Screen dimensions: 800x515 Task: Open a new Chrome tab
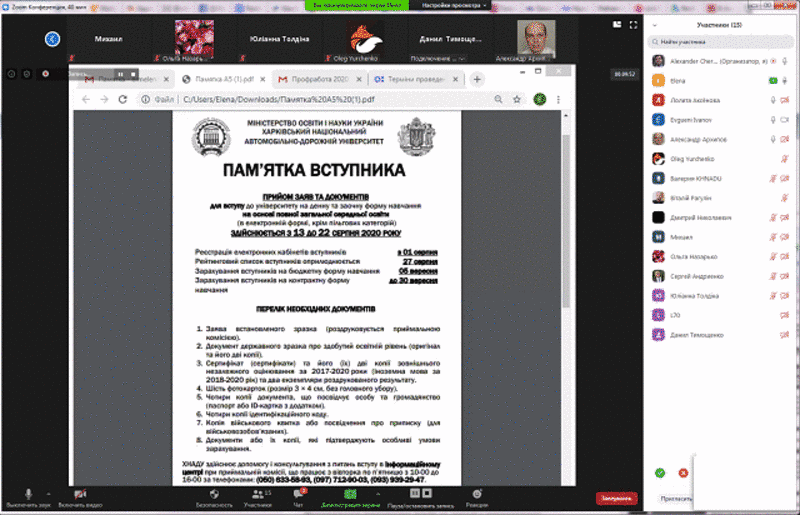tap(477, 79)
